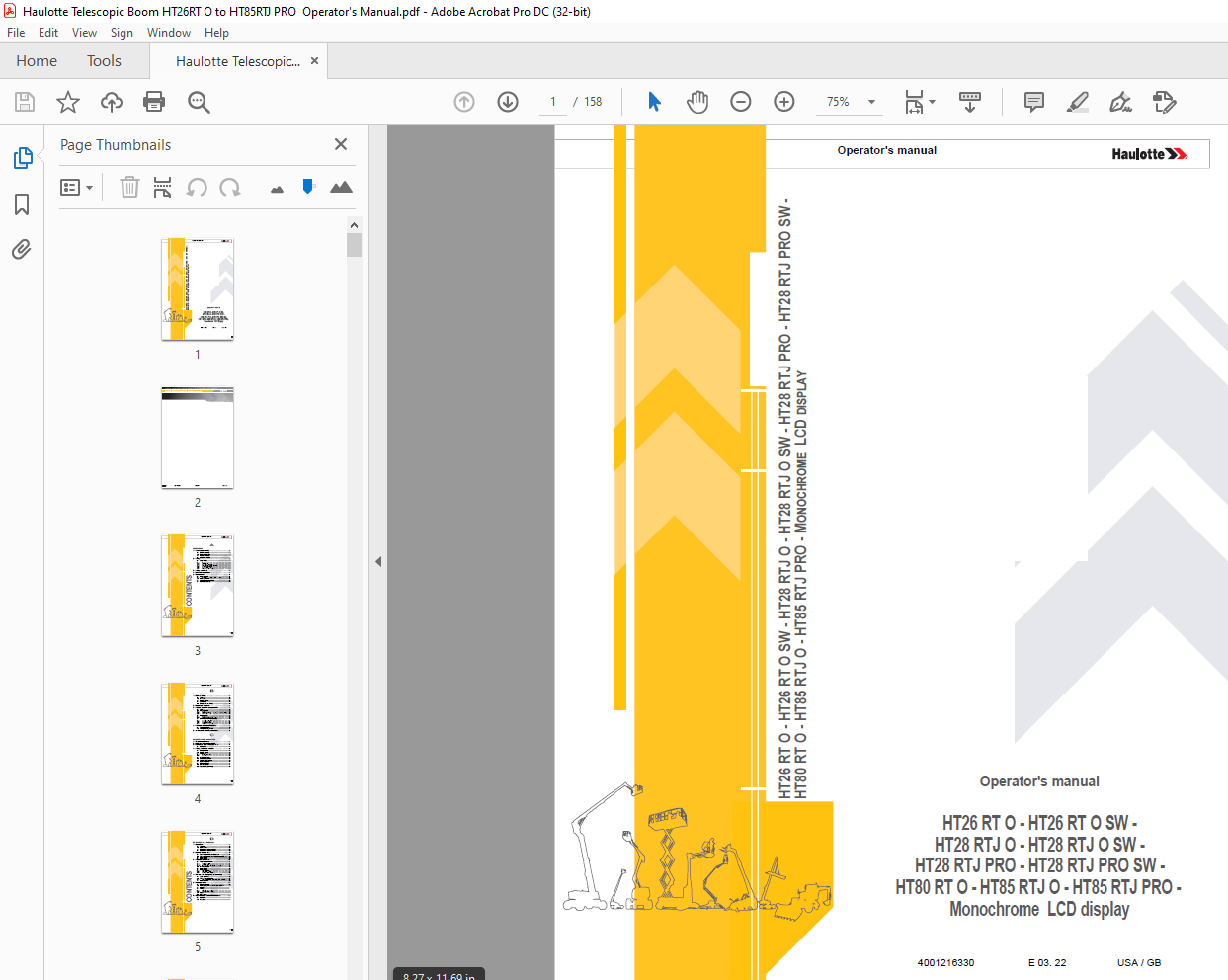Print the document using the printer icon
This screenshot has height=980, width=1228.
point(154,102)
